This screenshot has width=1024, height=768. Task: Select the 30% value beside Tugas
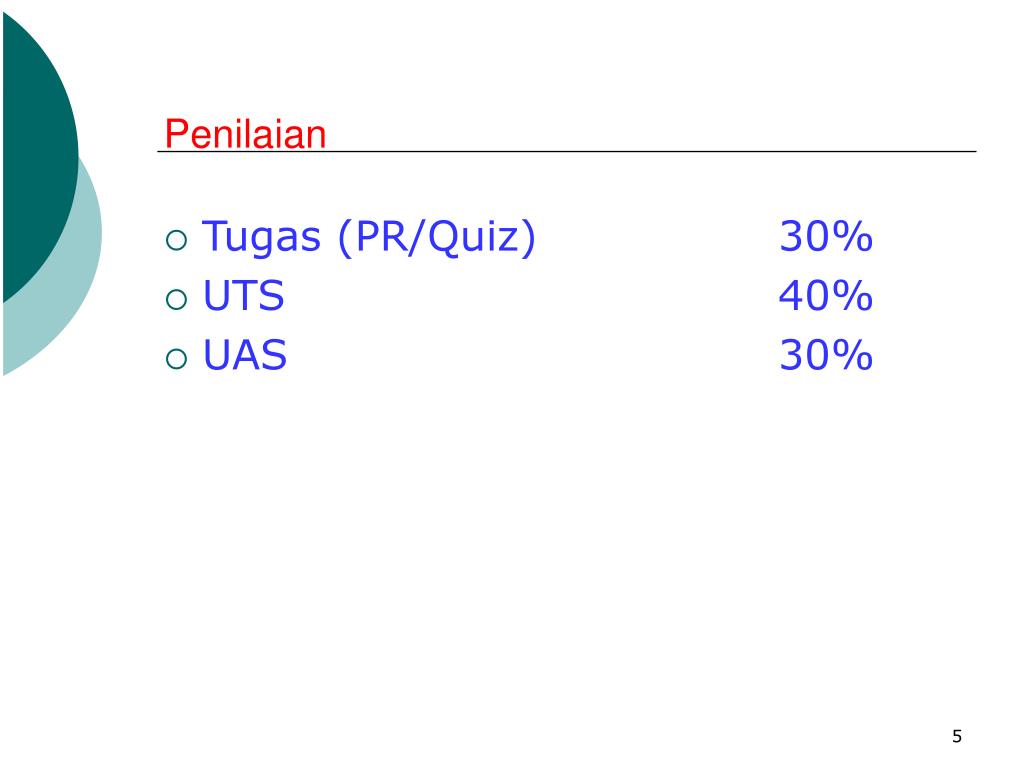click(826, 236)
